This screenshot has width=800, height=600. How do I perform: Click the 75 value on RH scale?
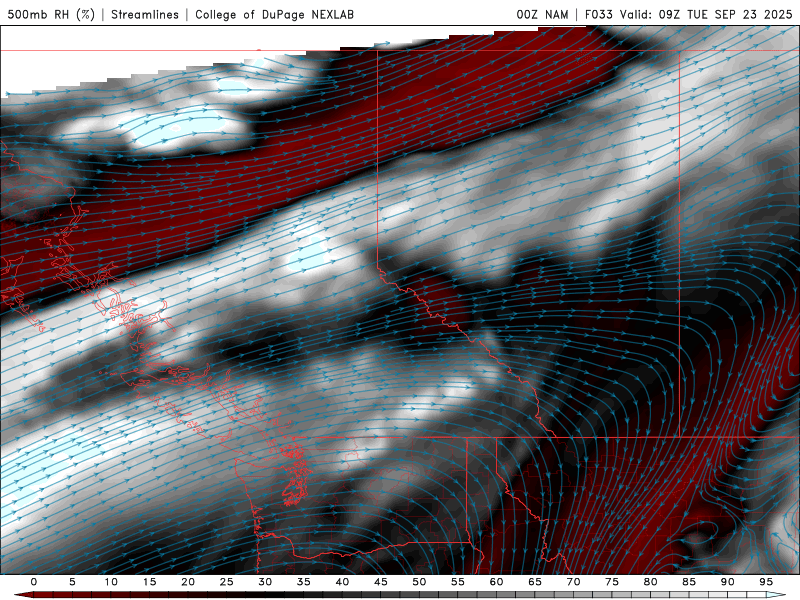tap(612, 582)
